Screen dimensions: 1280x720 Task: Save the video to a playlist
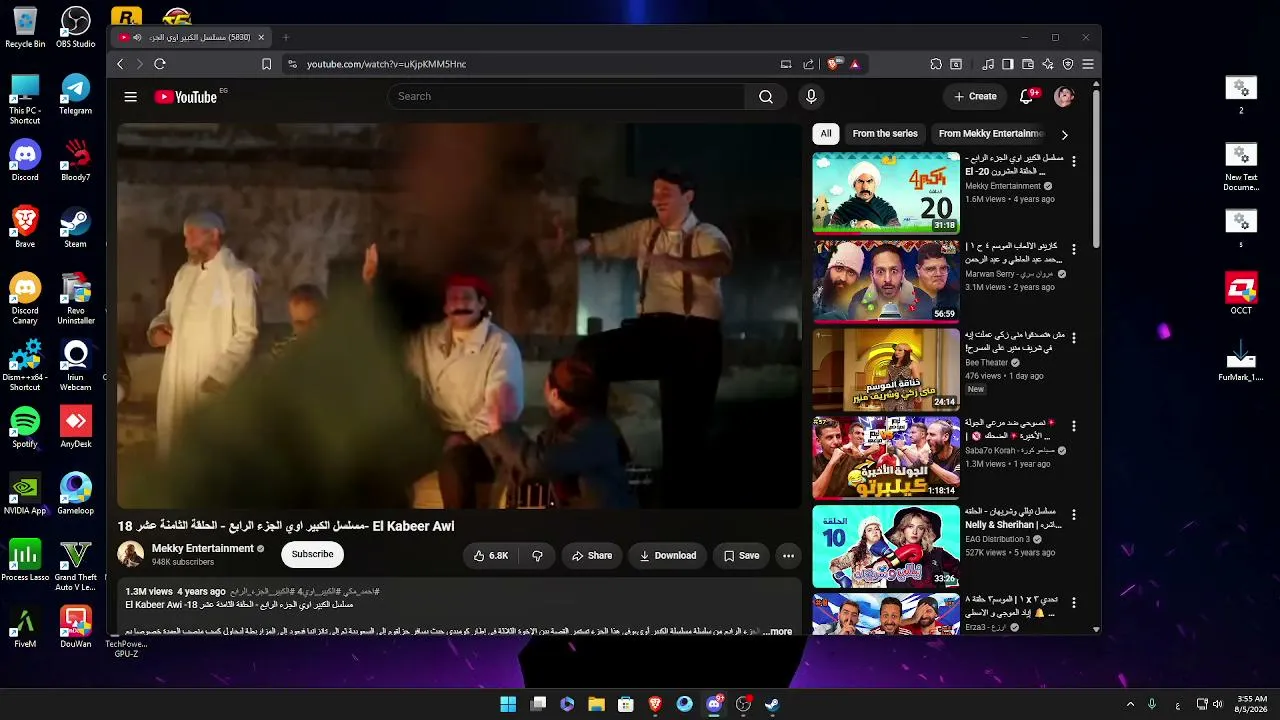tap(741, 556)
